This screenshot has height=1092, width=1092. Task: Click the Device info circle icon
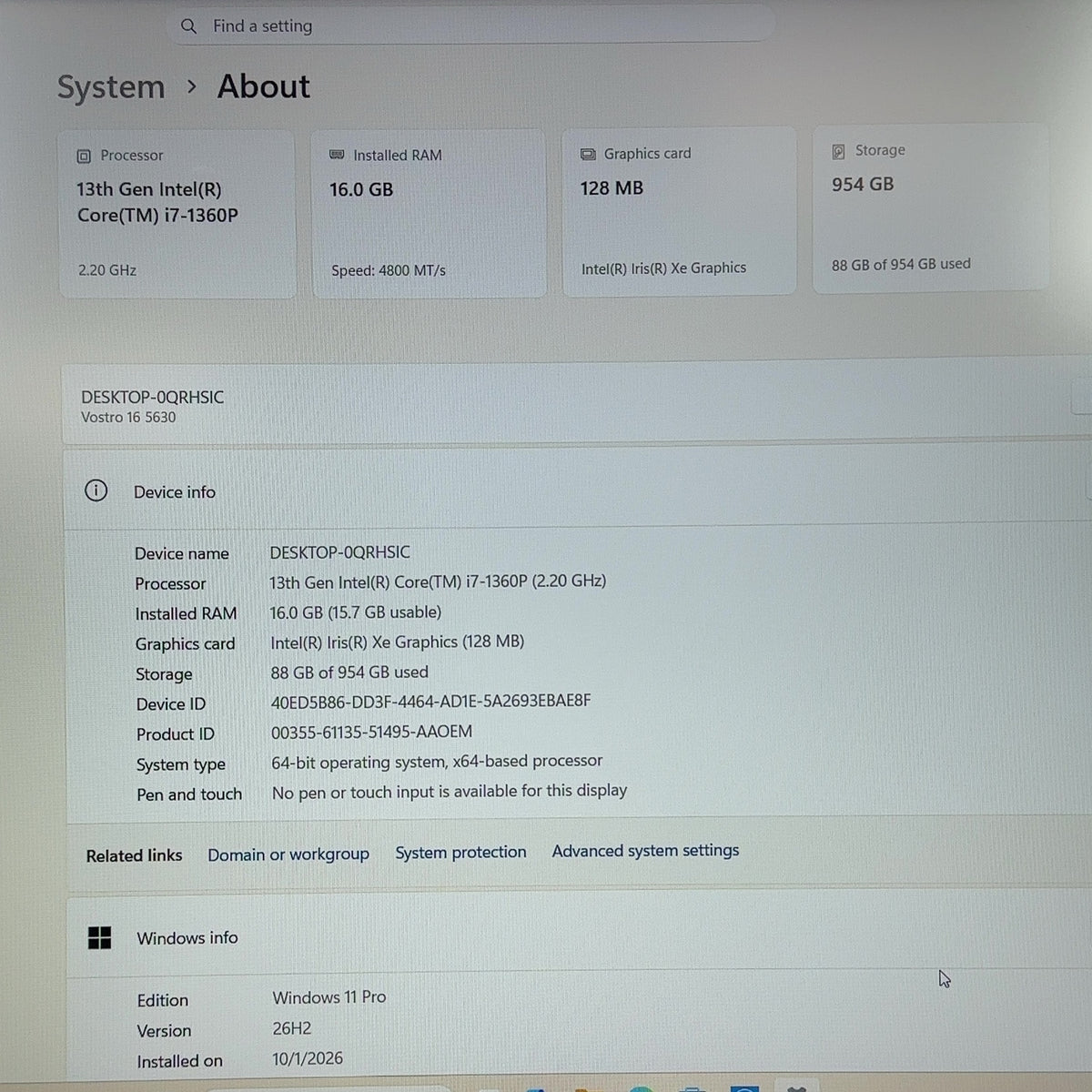[x=96, y=490]
